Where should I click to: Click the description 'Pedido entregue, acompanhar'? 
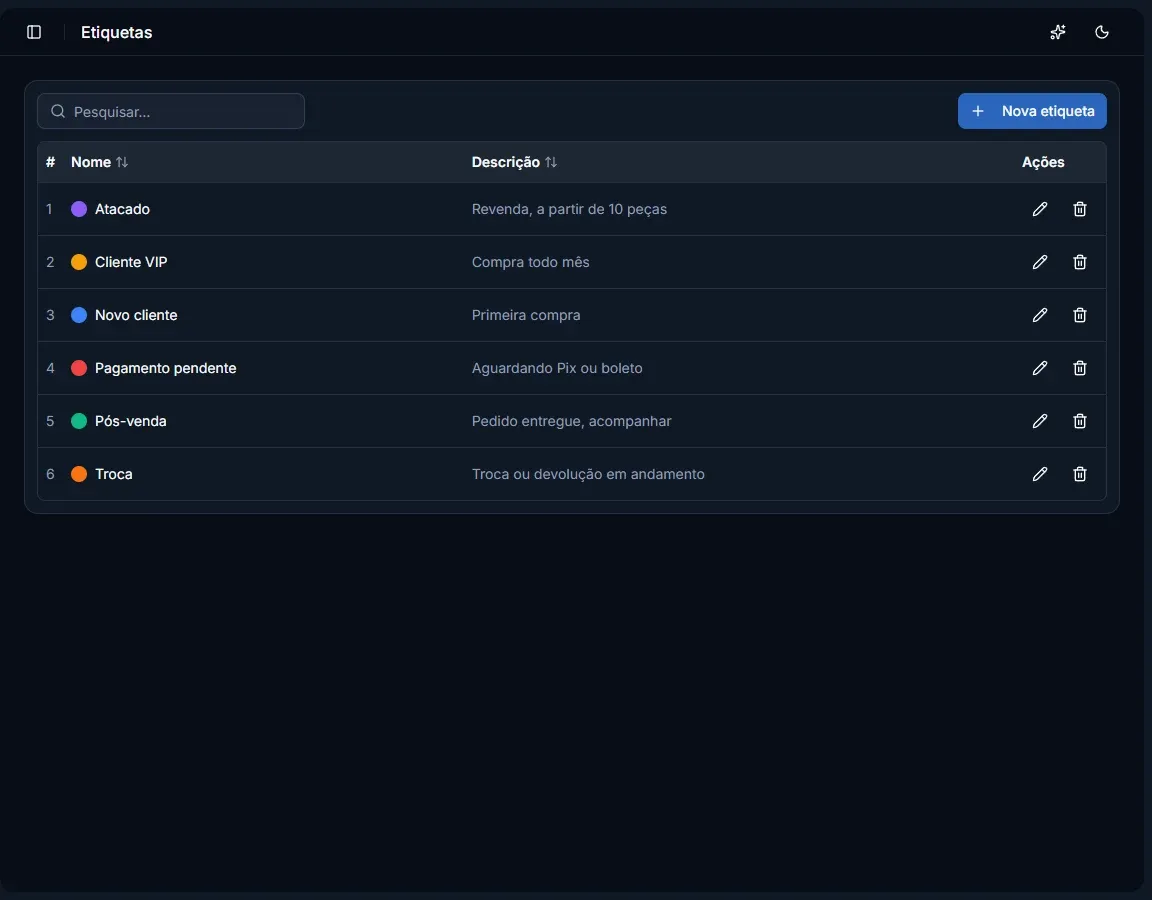pyautogui.click(x=572, y=421)
